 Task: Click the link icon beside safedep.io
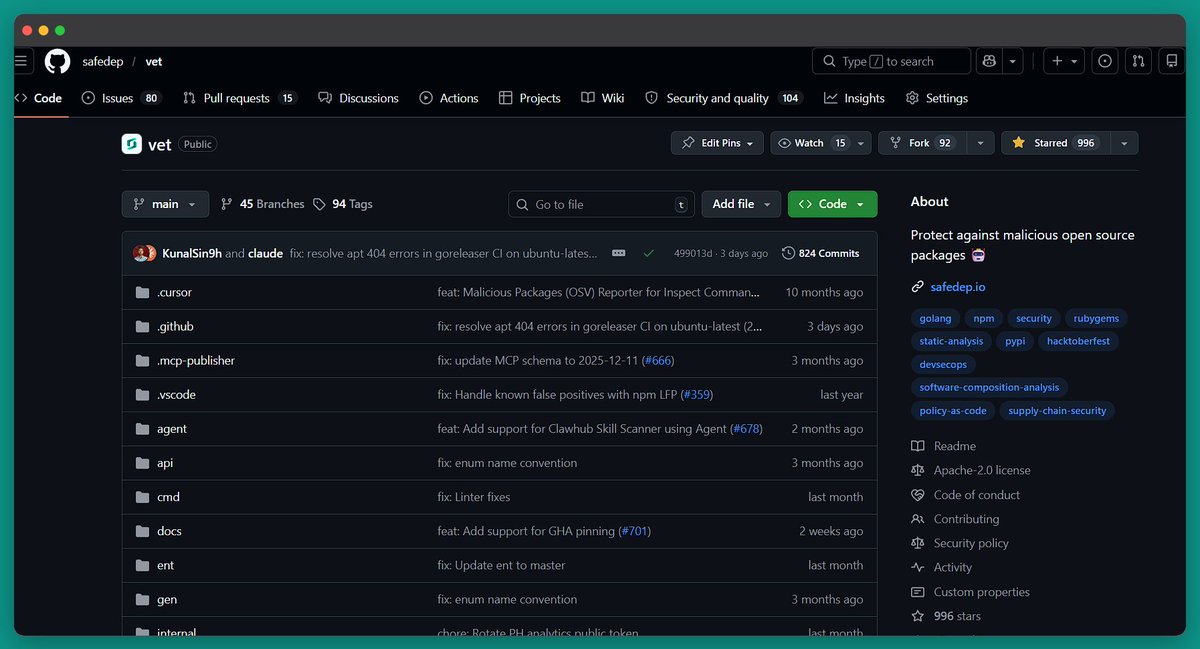(x=918, y=287)
